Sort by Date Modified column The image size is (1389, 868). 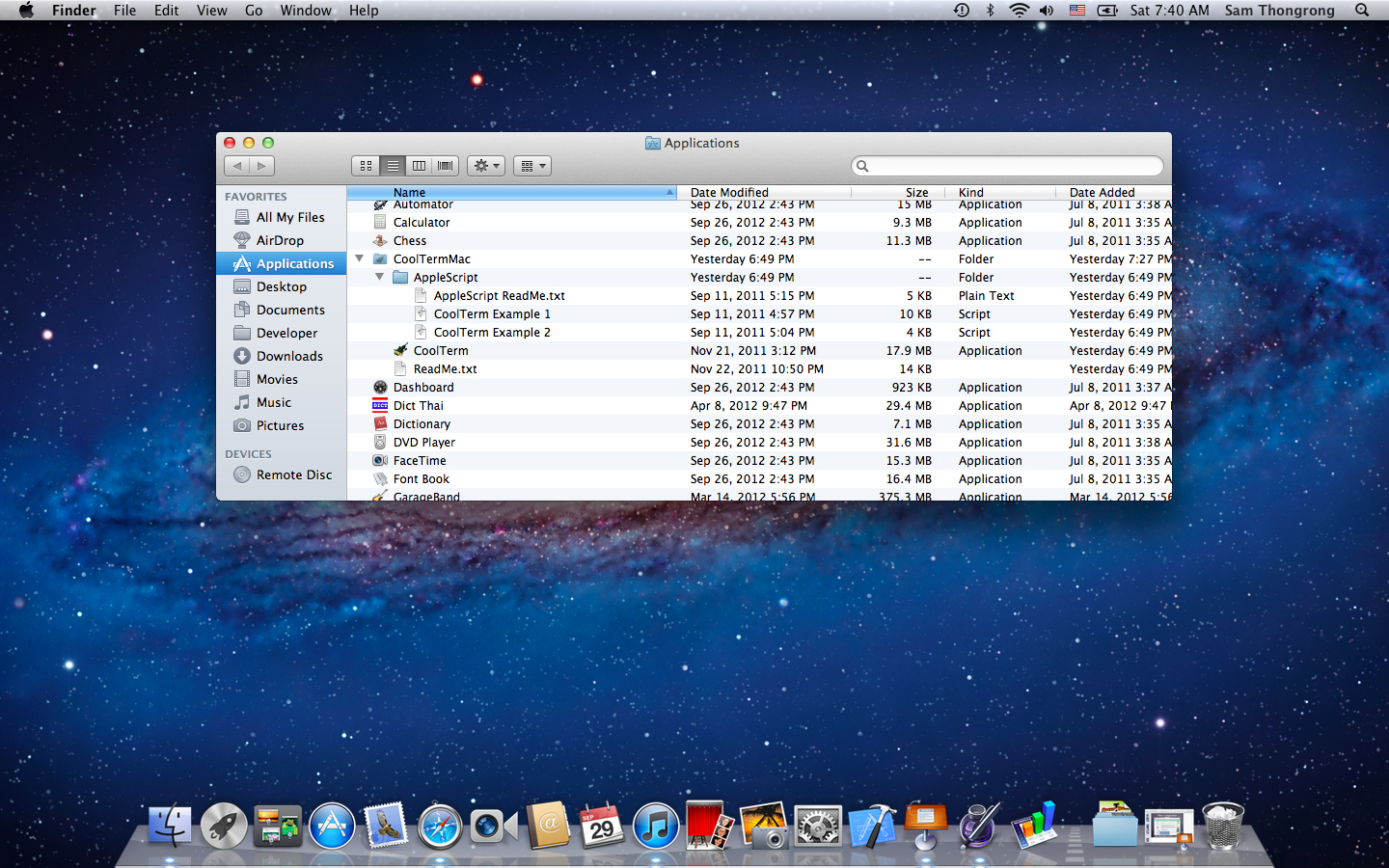point(764,192)
